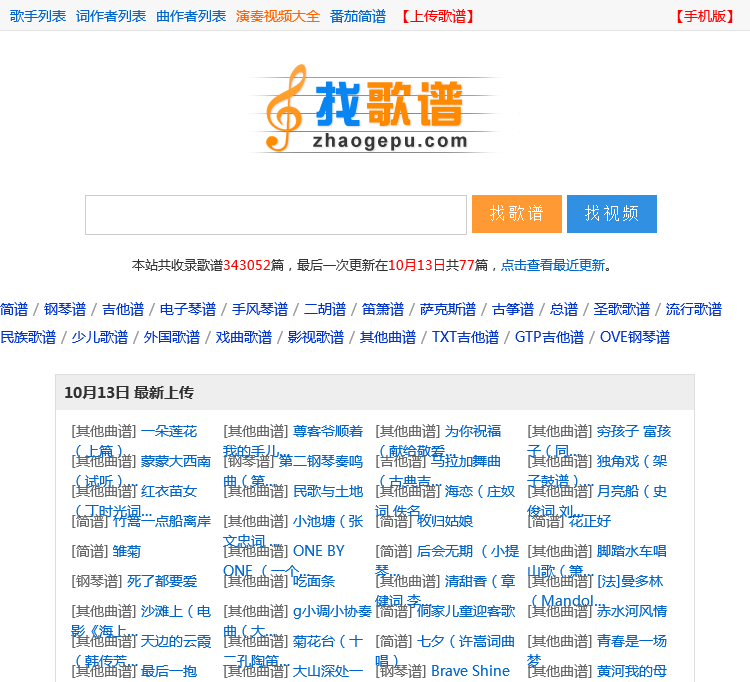Open the song 独角戏 drum score
Screen dimensions: 750x682
(632, 462)
